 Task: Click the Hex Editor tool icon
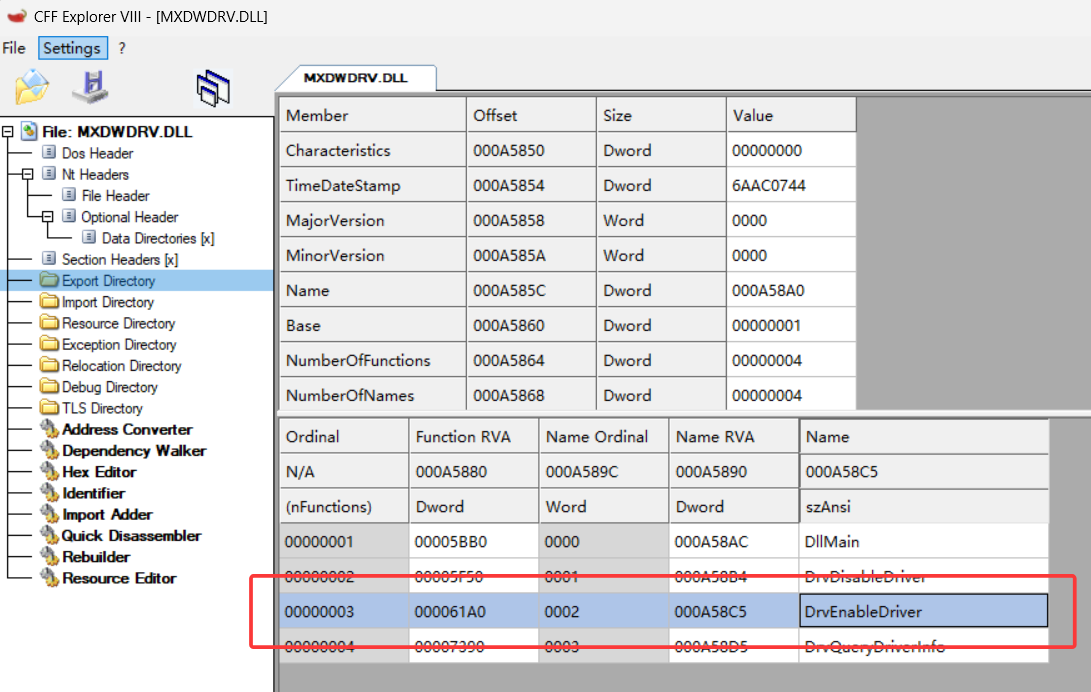click(49, 472)
